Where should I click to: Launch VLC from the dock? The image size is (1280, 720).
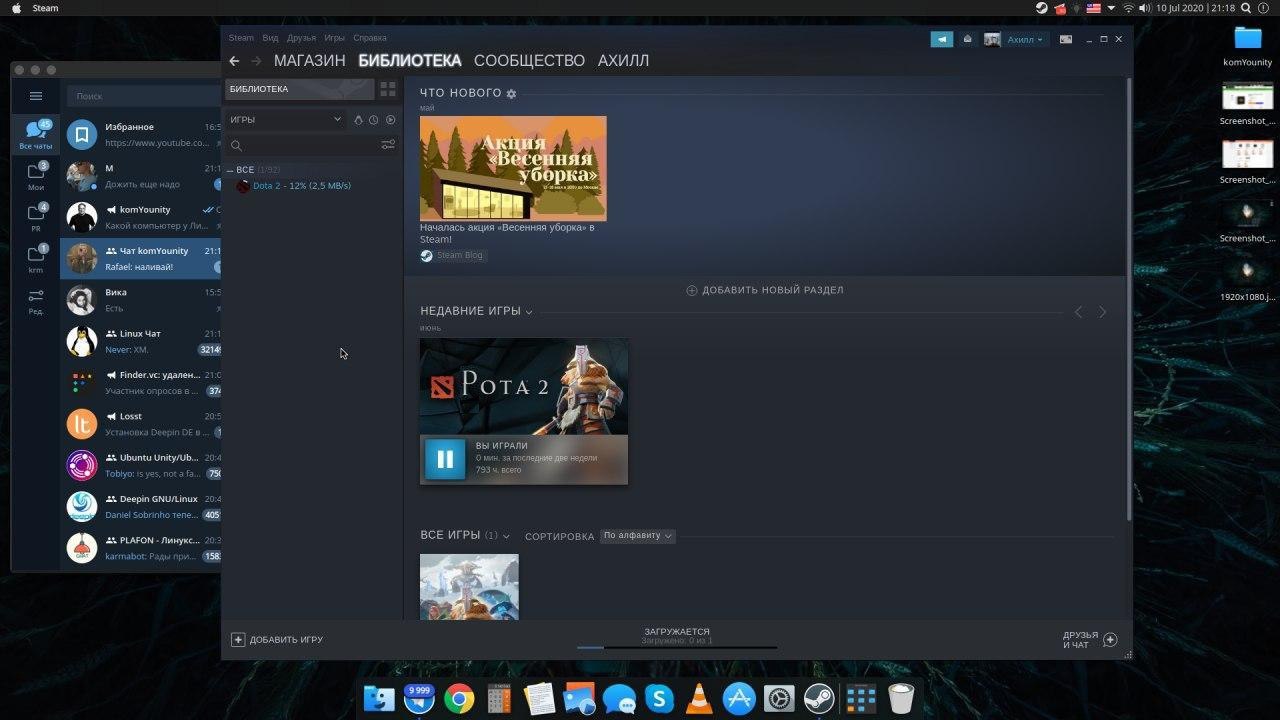(699, 698)
